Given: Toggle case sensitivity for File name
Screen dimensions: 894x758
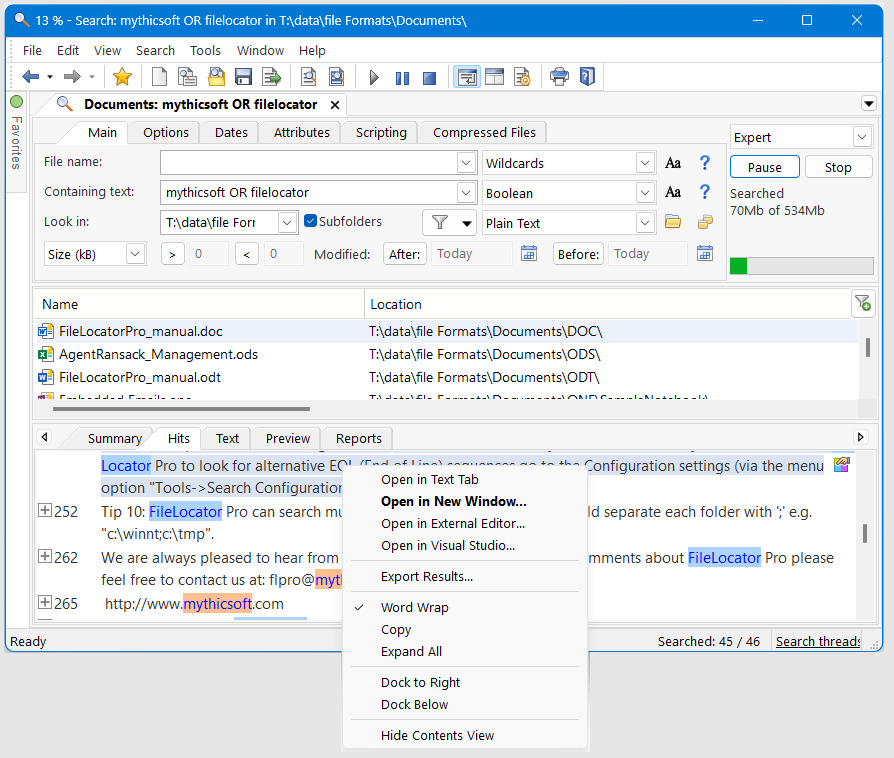Looking at the screenshot, I should pos(673,163).
